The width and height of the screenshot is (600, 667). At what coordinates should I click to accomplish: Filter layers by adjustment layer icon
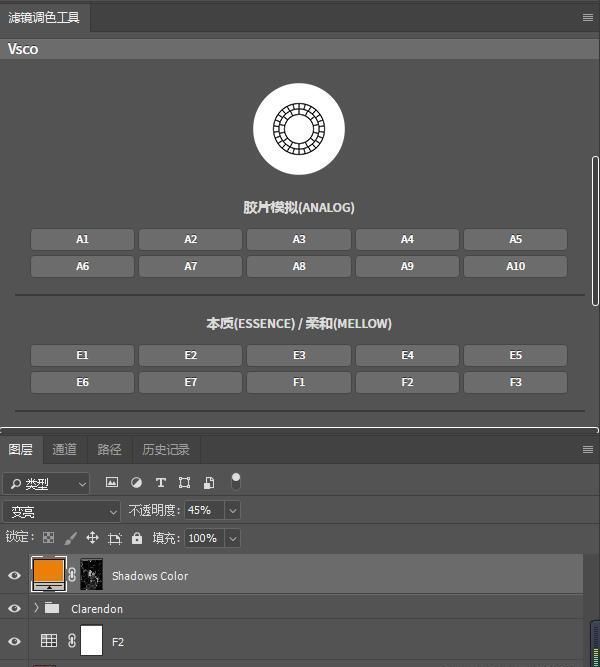click(x=136, y=482)
